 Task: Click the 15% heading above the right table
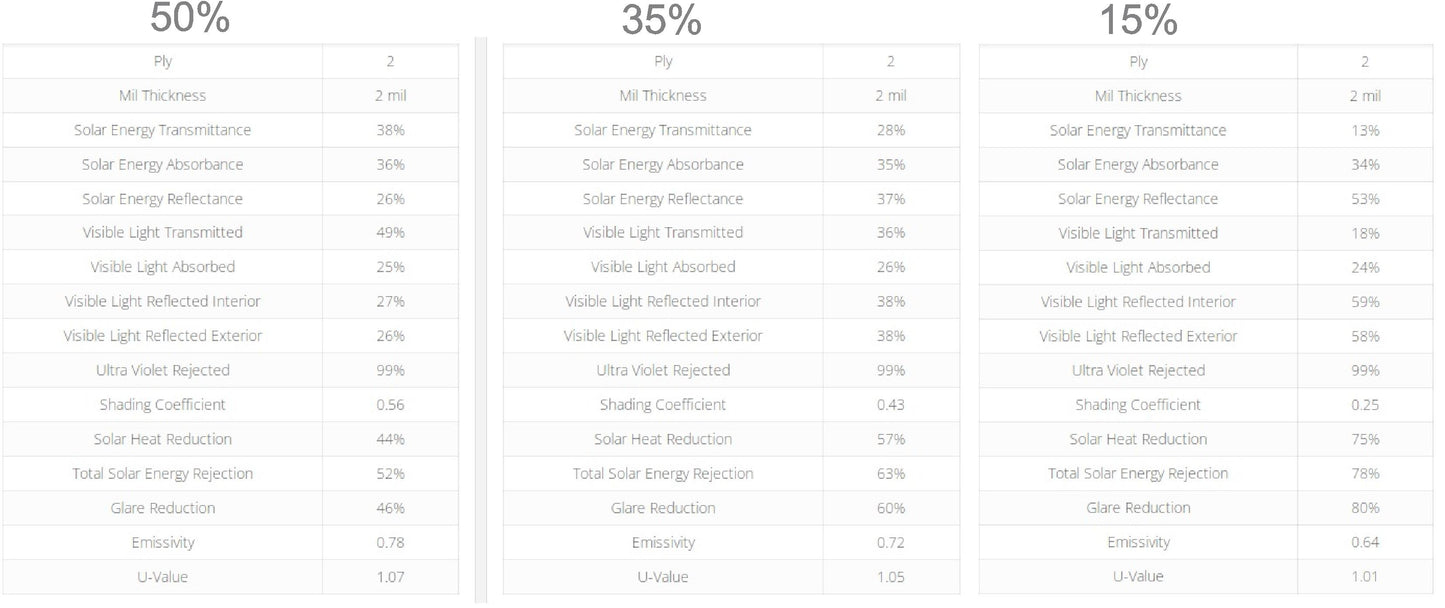coord(1138,20)
